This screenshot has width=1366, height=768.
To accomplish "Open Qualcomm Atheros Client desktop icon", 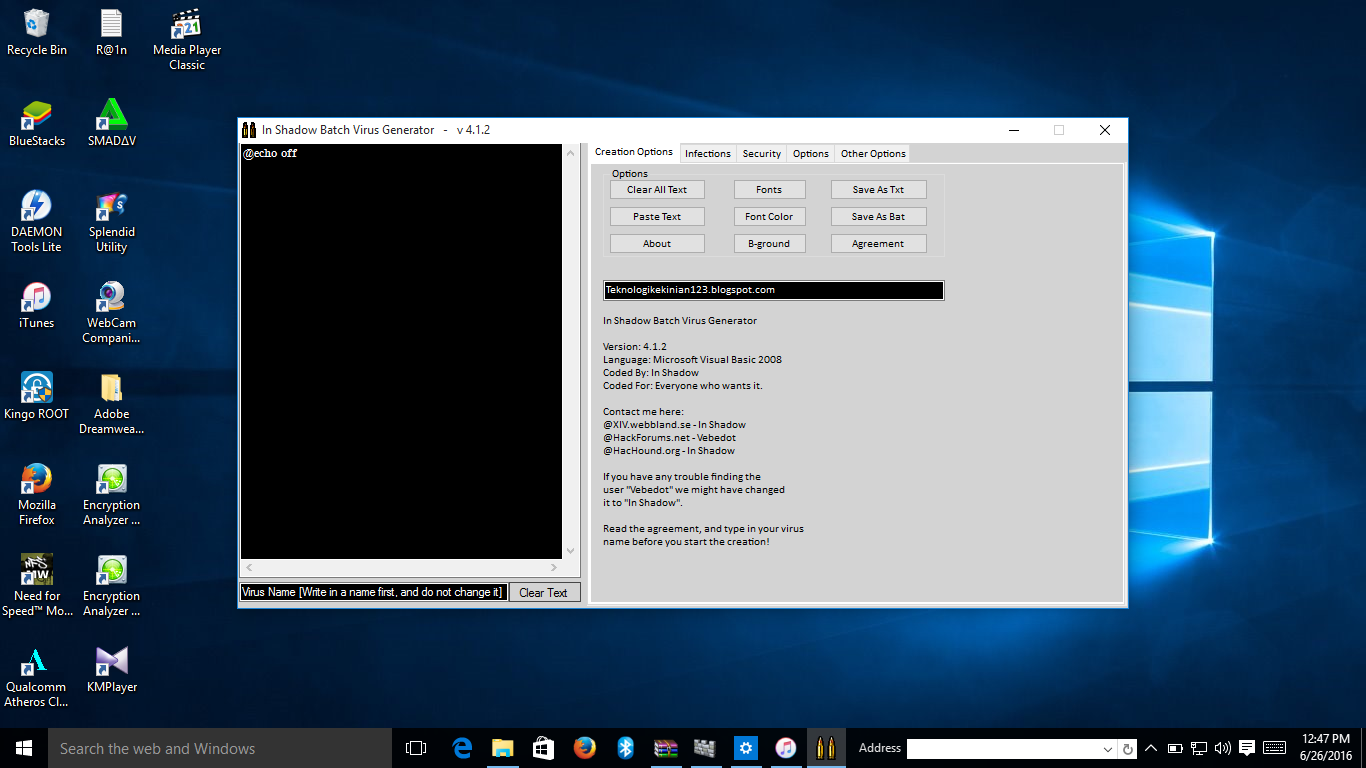I will tap(37, 677).
